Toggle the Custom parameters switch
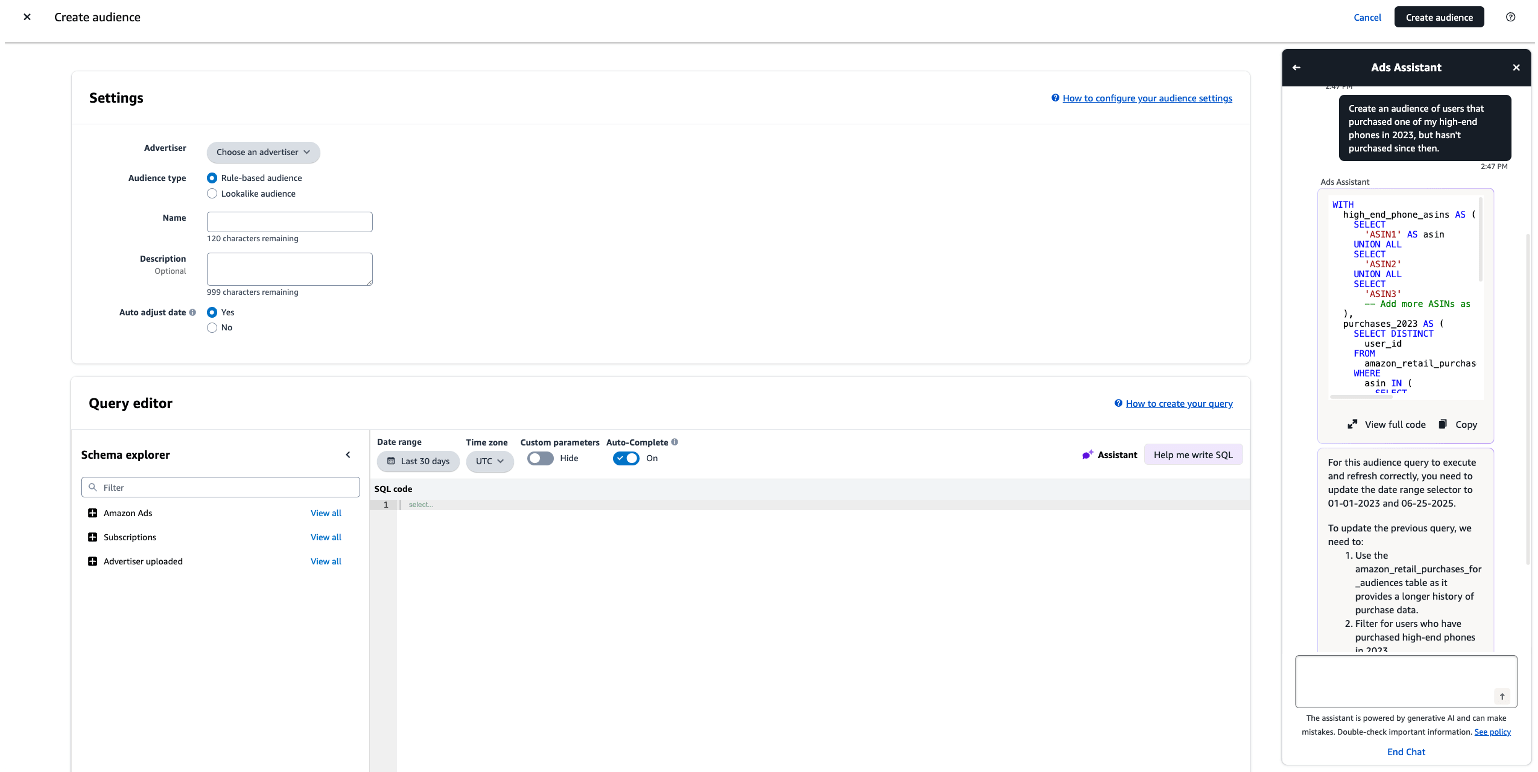This screenshot has height=772, width=1538. 540,458
